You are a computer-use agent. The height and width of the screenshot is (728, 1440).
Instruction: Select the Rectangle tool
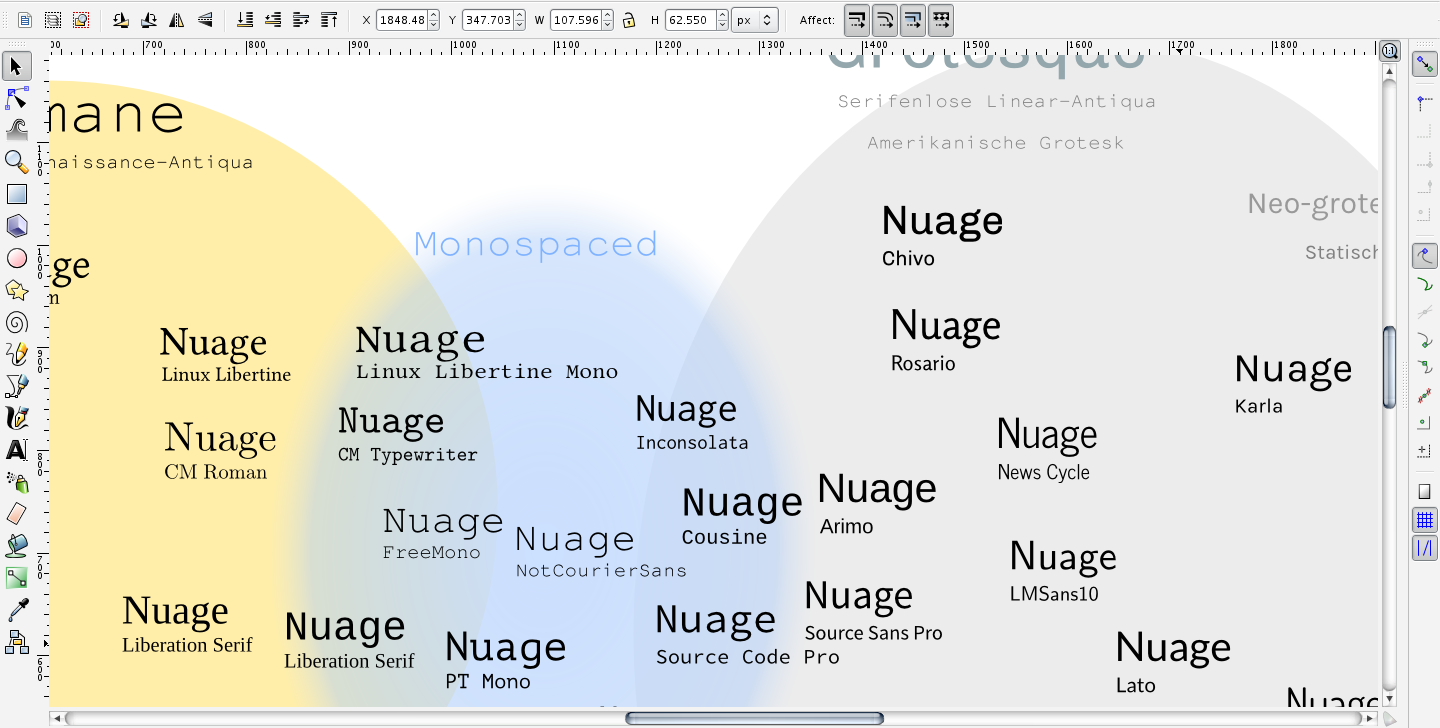[16, 194]
